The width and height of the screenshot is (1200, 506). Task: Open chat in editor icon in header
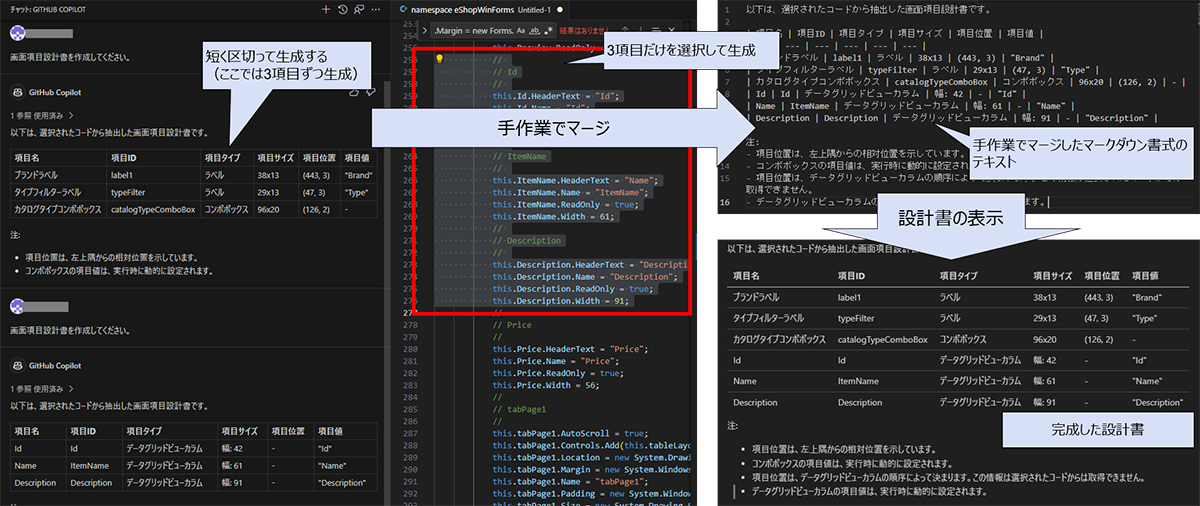point(359,8)
